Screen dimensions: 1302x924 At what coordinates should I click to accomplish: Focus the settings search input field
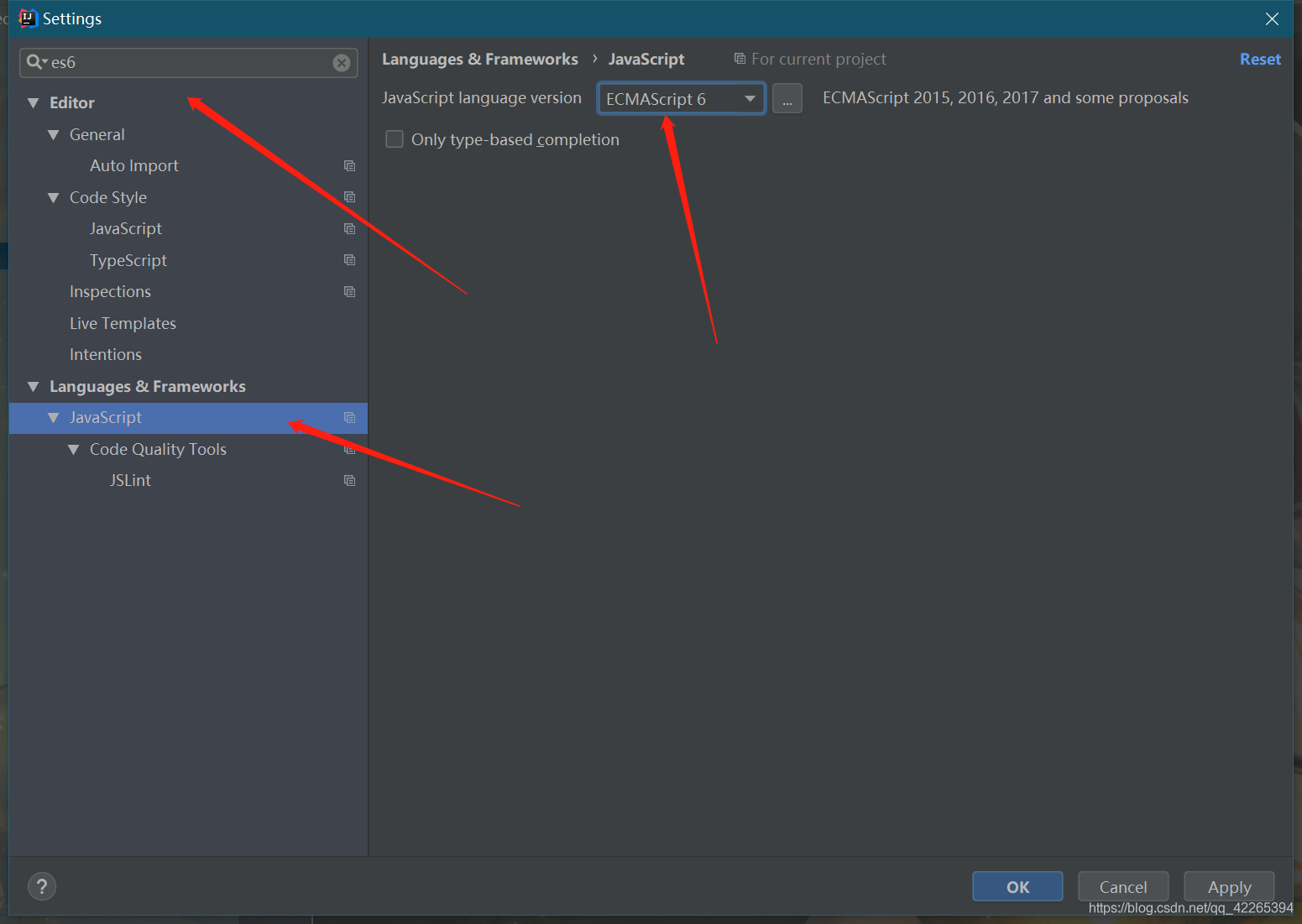191,62
